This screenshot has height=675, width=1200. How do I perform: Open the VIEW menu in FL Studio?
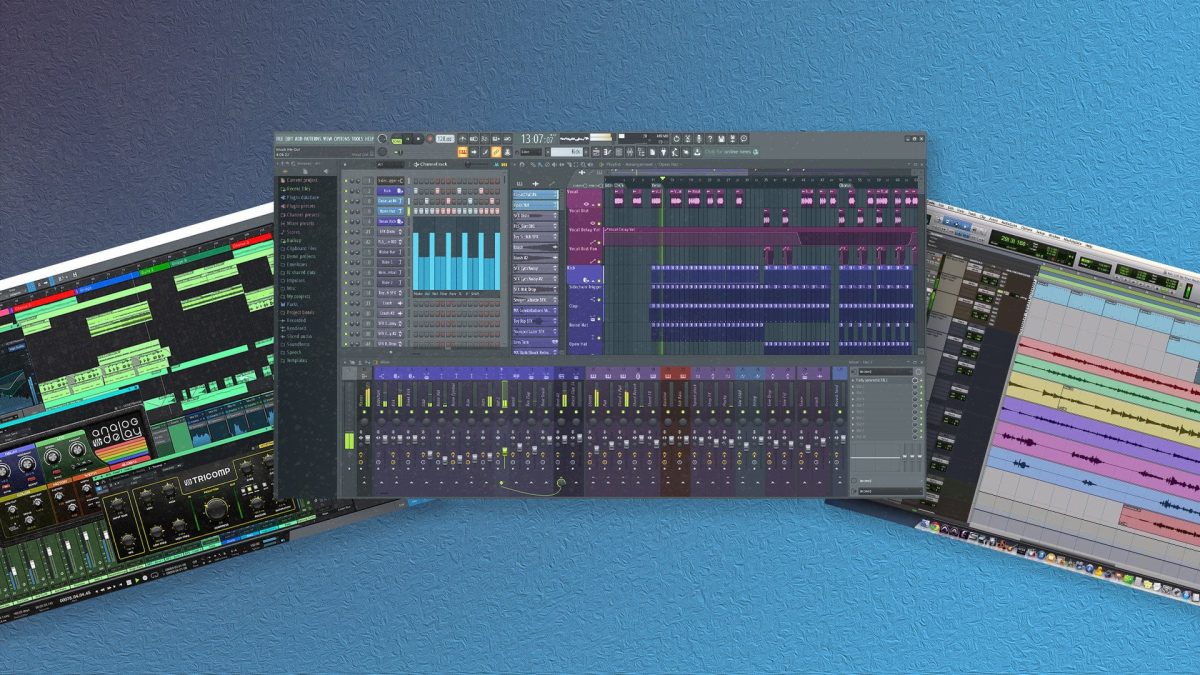coord(329,139)
